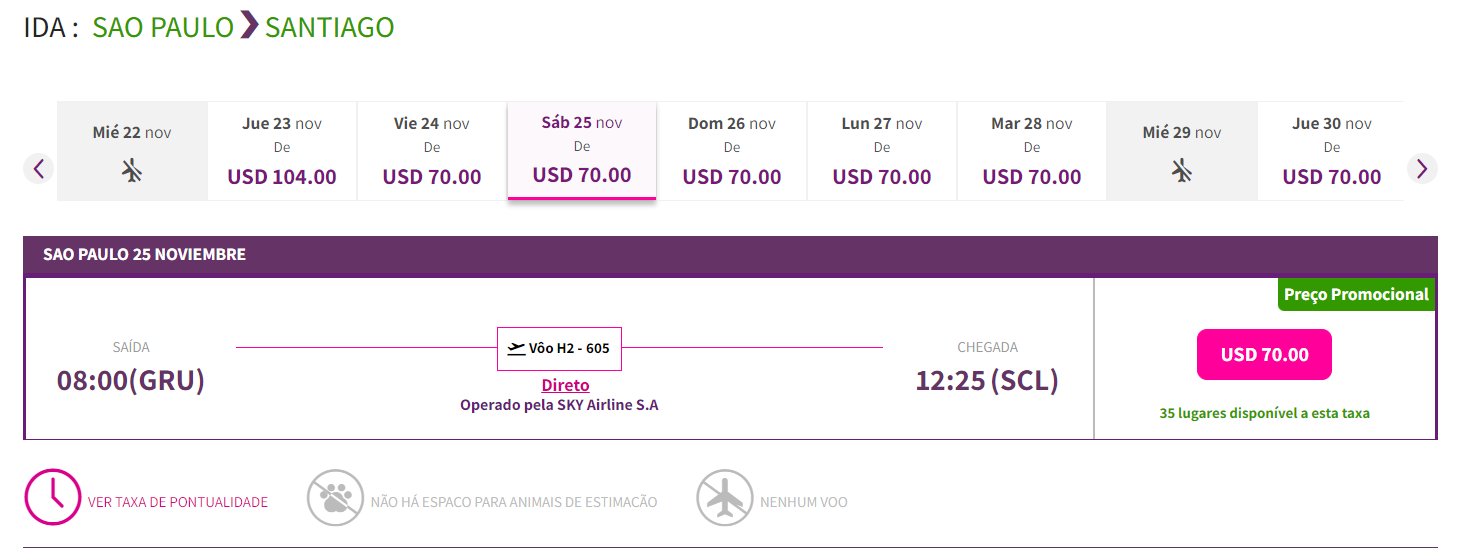Viewport: 1470px width, 560px height.
Task: Click the no-flight crossed airplane icon
Action: click(x=725, y=497)
